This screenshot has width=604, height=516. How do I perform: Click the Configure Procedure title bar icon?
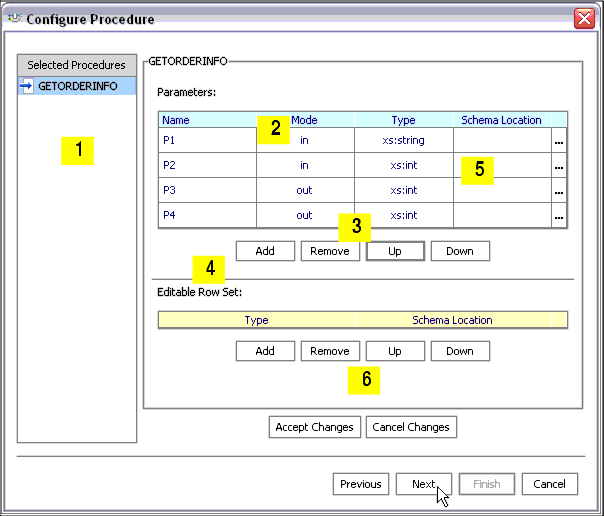(15, 18)
